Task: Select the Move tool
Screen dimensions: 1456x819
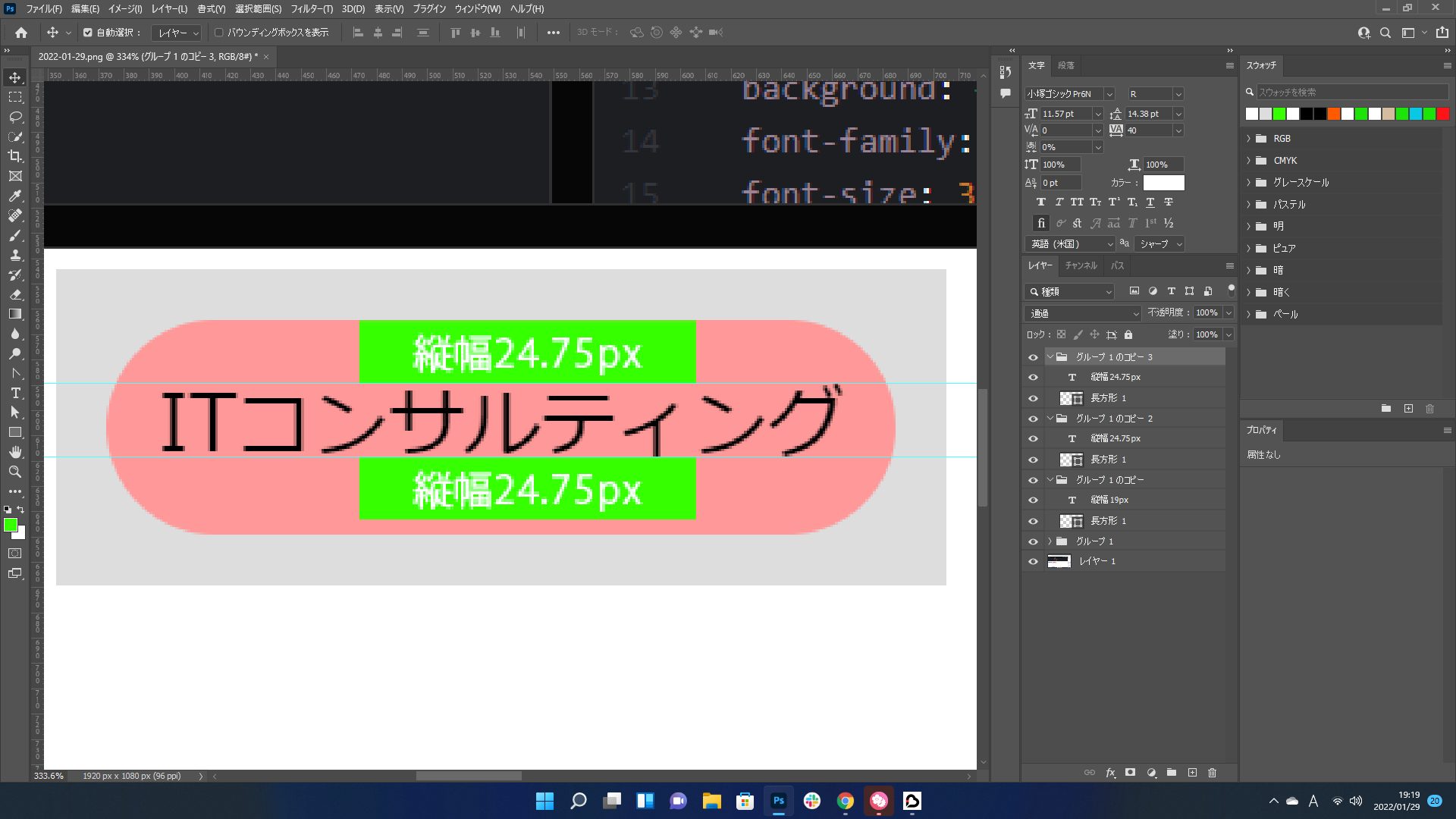Action: click(15, 77)
